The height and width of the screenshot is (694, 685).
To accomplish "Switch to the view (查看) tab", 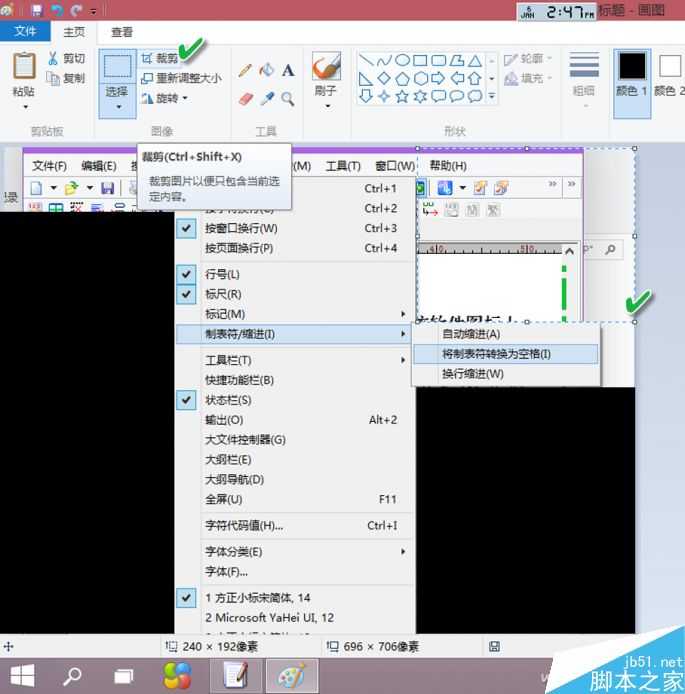I will [x=122, y=32].
